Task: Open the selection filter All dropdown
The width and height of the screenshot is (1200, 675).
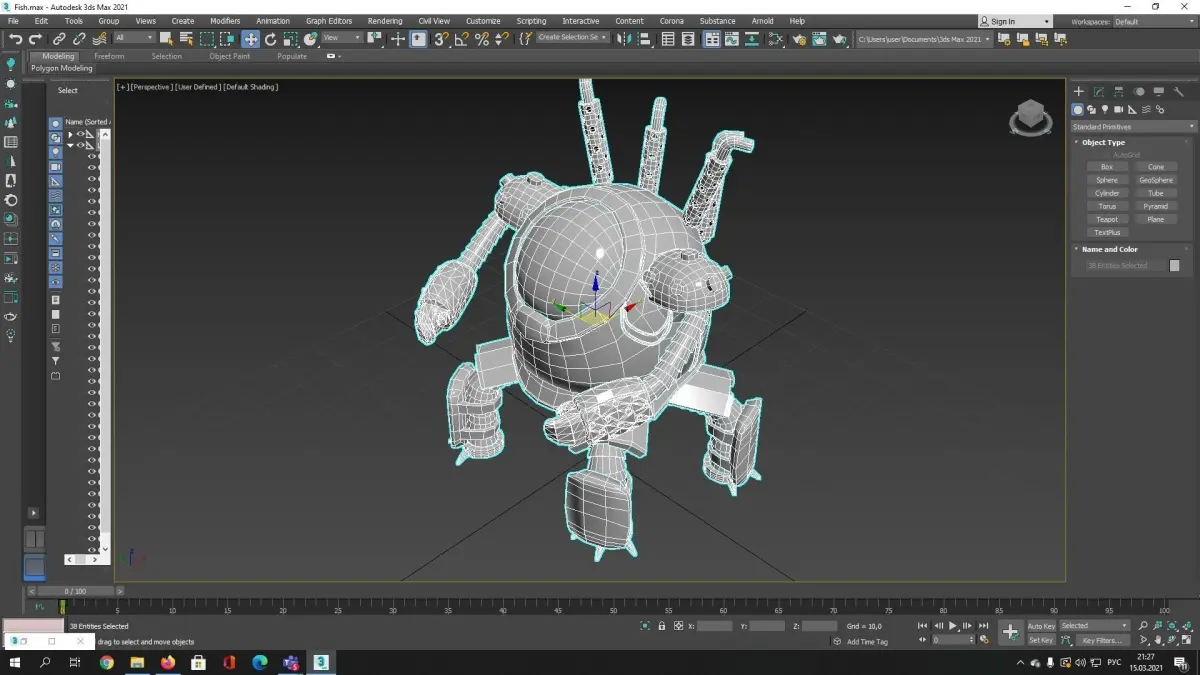Action: (134, 38)
